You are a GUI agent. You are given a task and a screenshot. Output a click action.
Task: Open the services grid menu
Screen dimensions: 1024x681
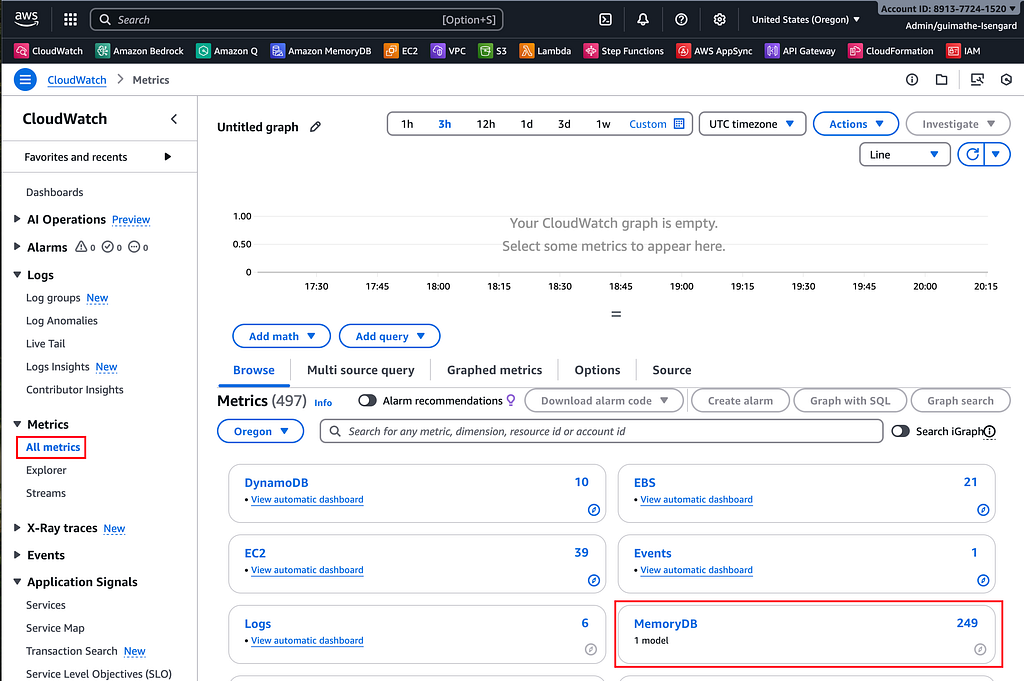pos(71,20)
